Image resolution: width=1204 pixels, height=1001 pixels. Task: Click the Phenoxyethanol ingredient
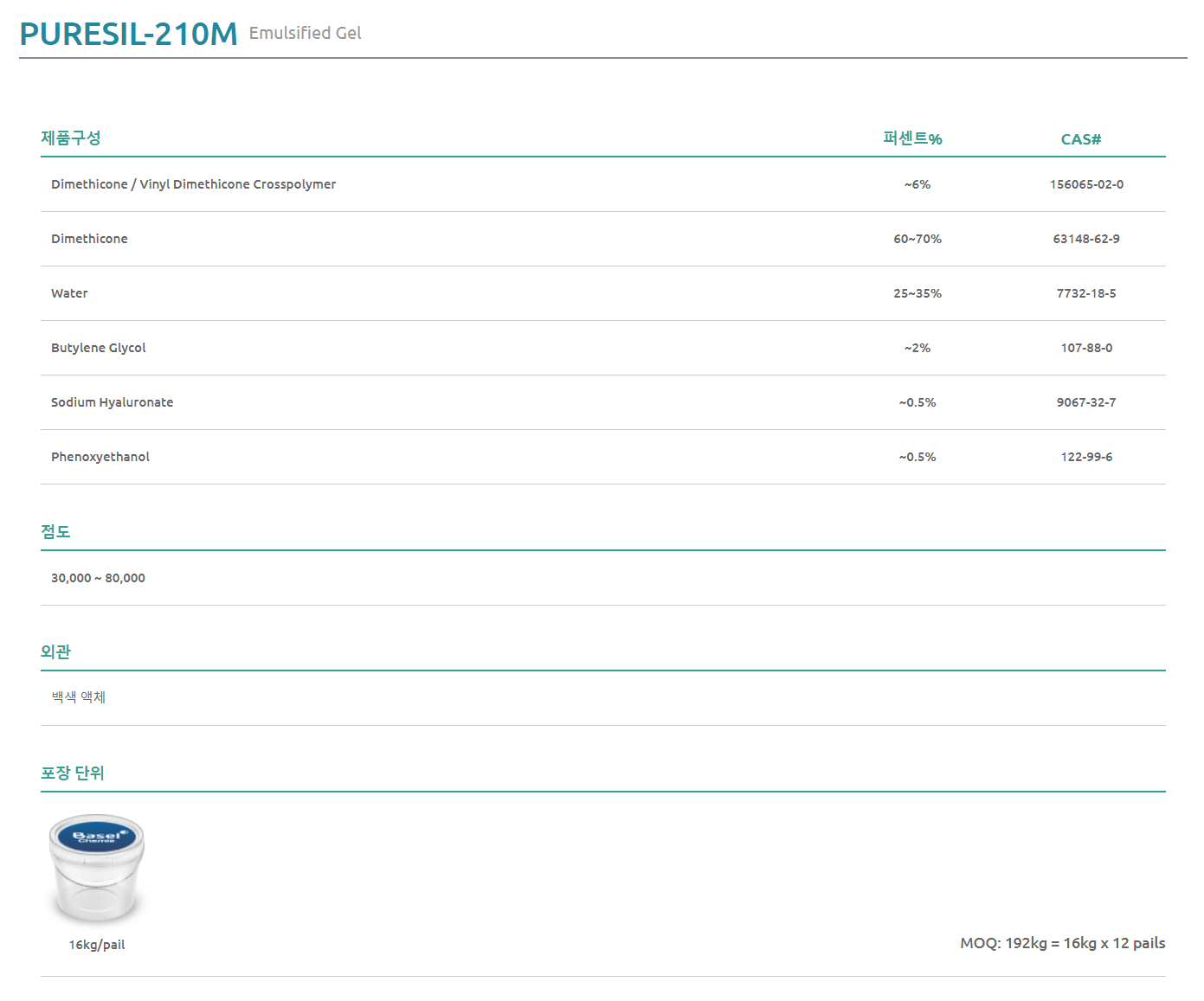[x=100, y=457]
